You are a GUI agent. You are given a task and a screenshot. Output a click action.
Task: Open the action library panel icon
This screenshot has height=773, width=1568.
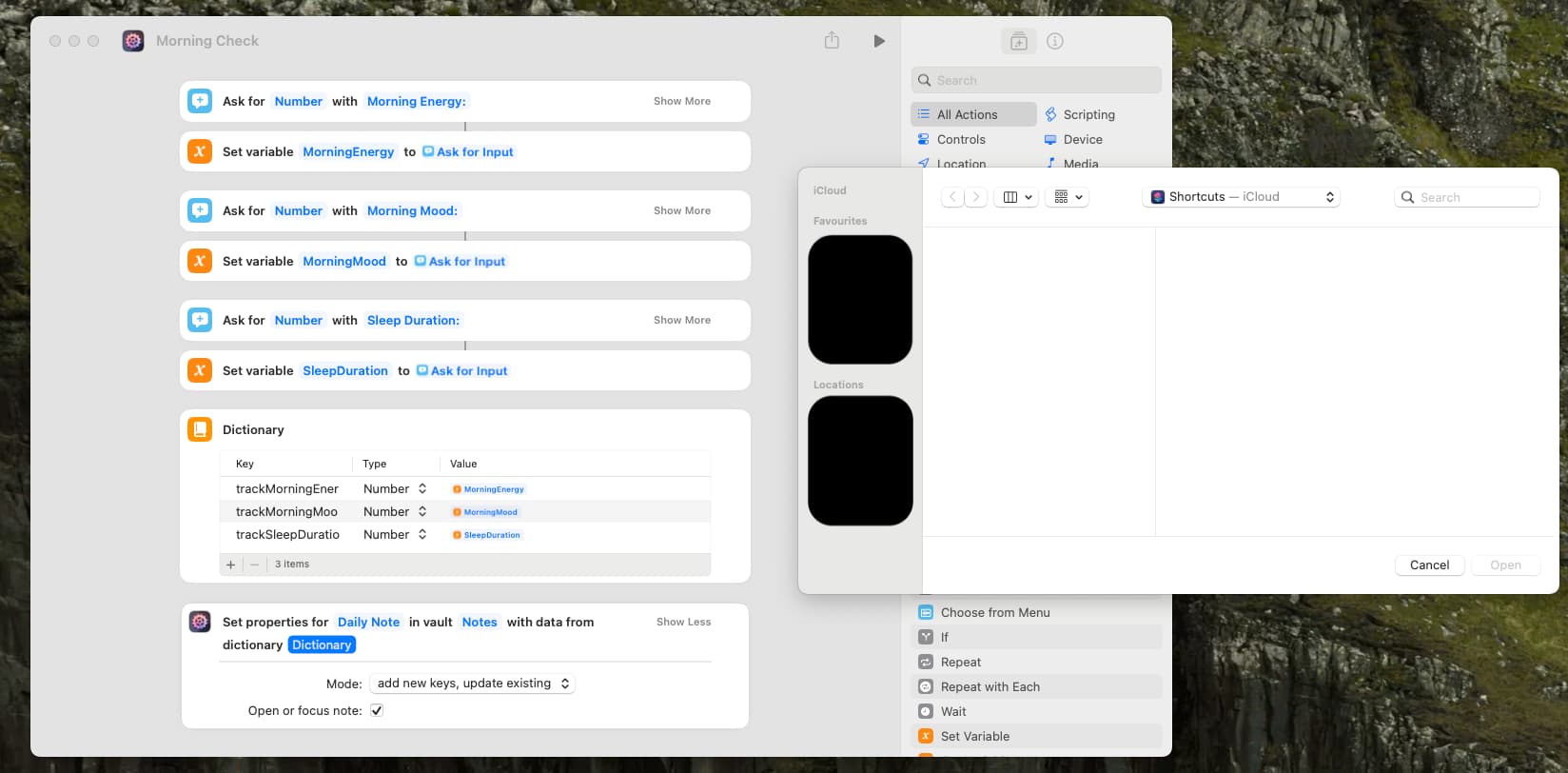pos(1018,41)
